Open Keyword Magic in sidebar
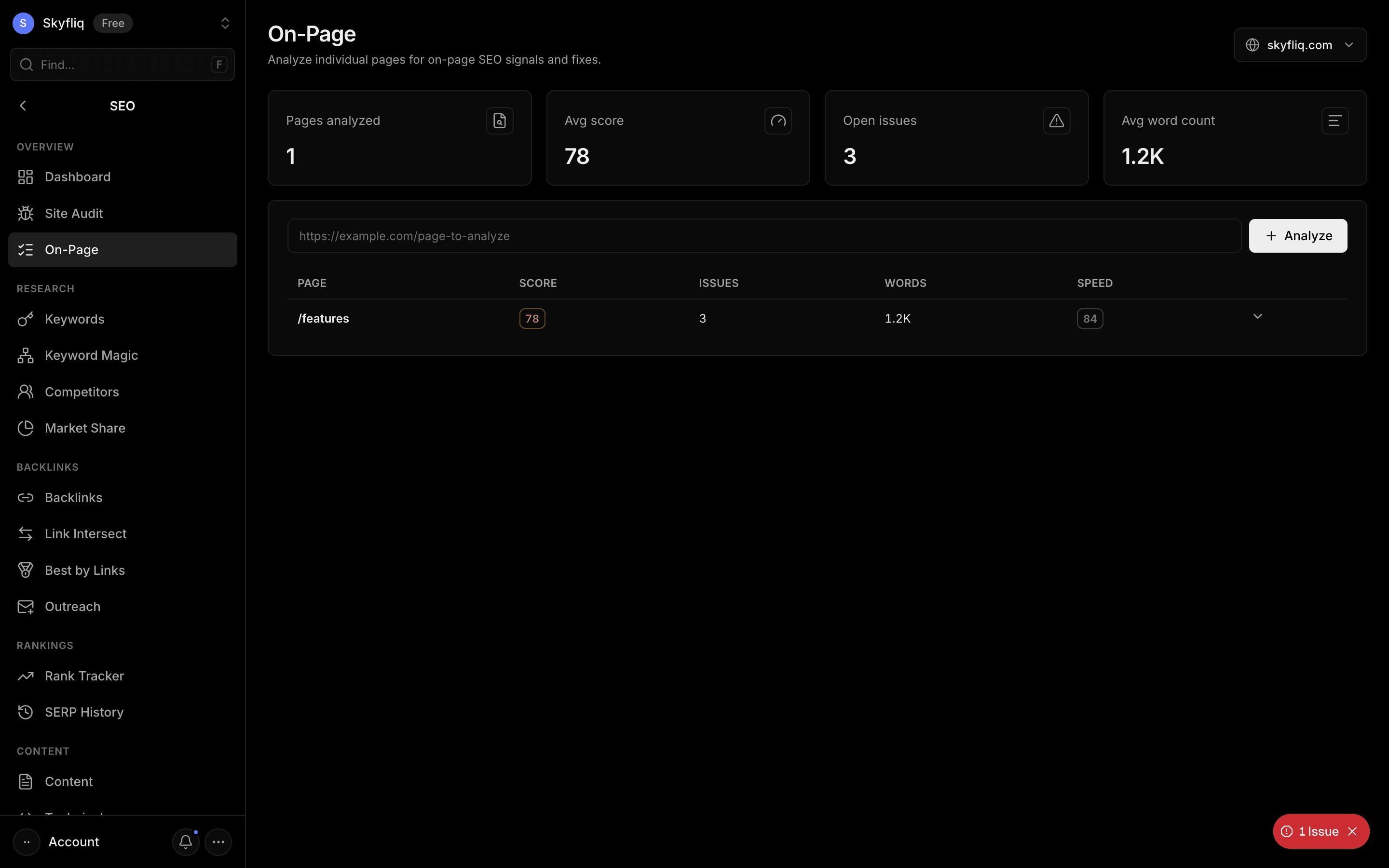This screenshot has width=1389, height=868. tap(122, 355)
